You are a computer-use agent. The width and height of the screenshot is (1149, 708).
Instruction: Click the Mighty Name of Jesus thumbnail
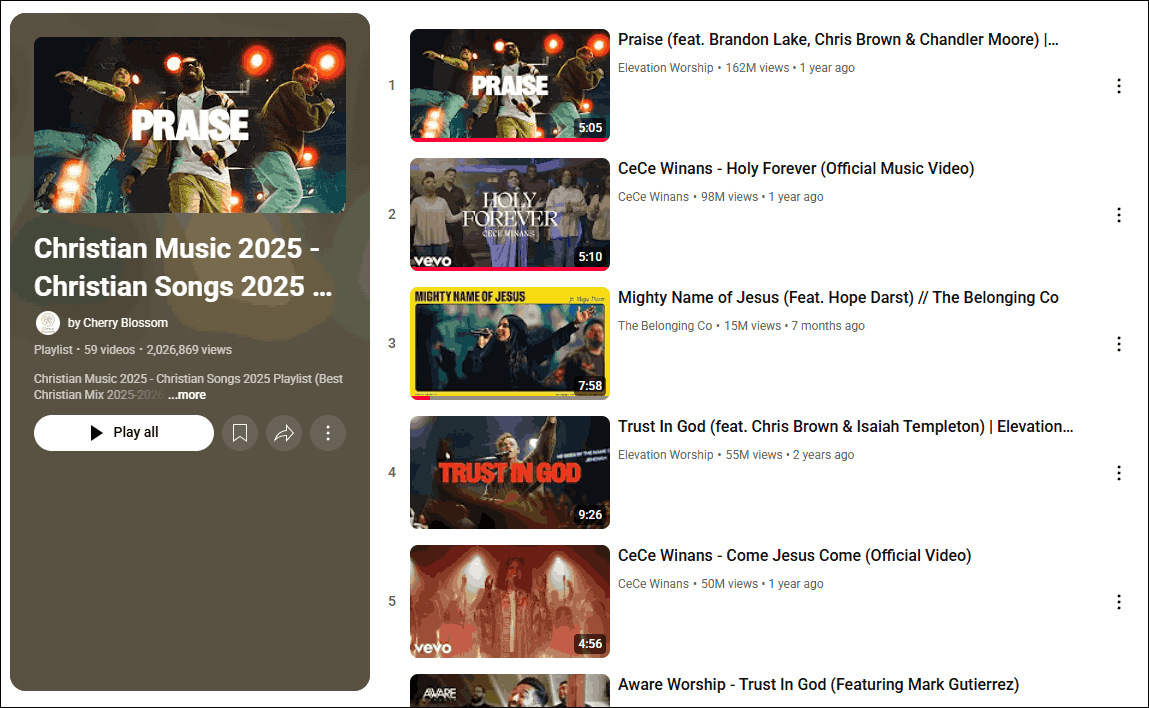(509, 343)
